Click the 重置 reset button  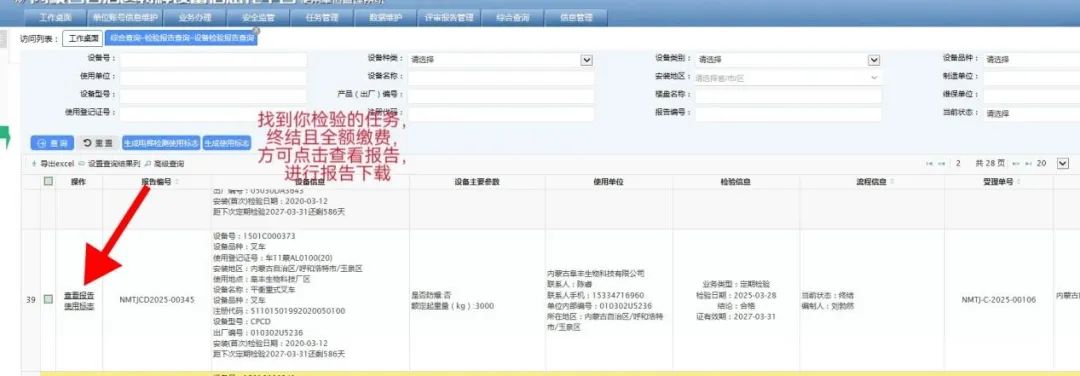coord(98,143)
